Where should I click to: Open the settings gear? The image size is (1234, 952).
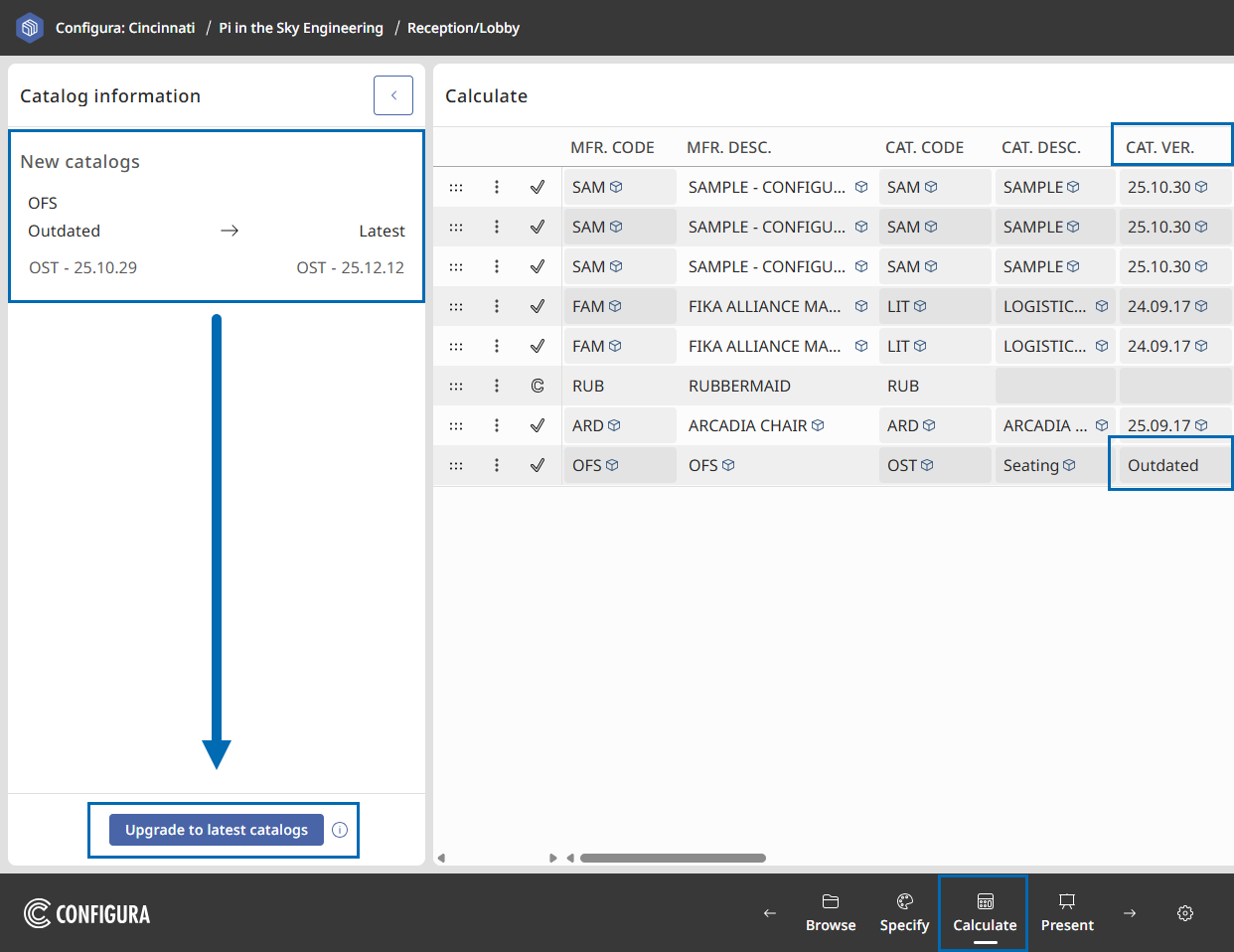1185,913
